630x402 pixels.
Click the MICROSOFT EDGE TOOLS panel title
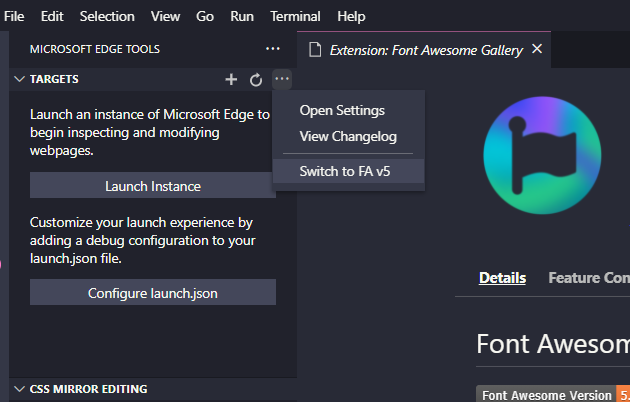95,49
